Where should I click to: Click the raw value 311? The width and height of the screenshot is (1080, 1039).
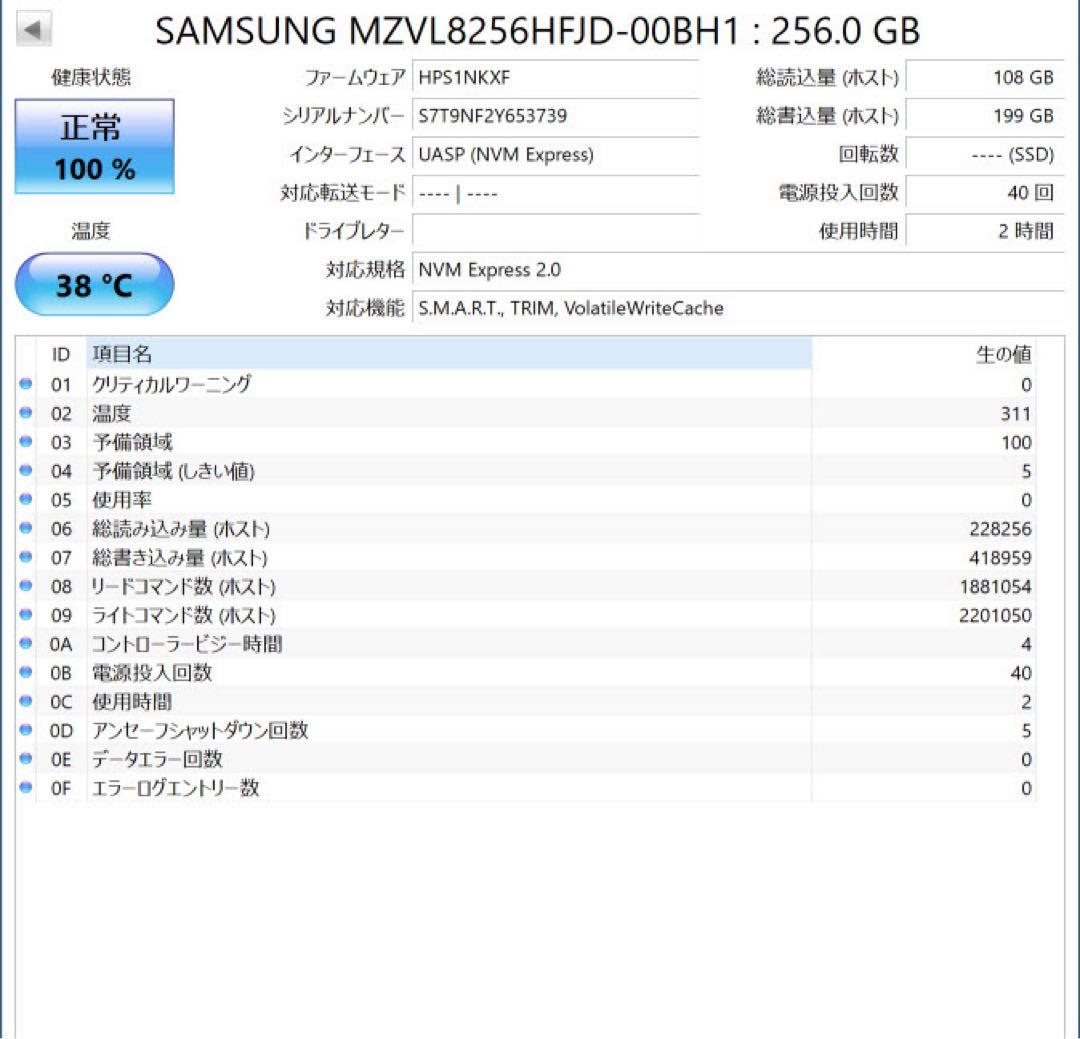pyautogui.click(x=1016, y=413)
